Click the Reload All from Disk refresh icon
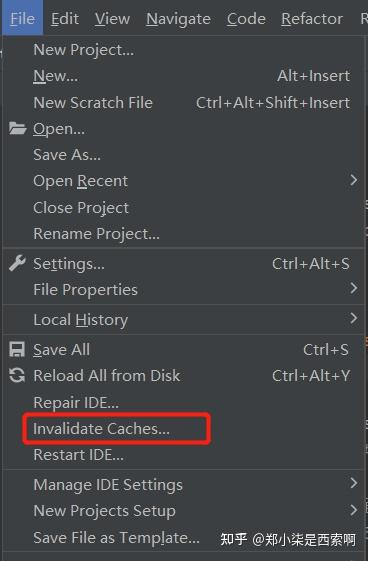The height and width of the screenshot is (561, 368). coord(17,376)
